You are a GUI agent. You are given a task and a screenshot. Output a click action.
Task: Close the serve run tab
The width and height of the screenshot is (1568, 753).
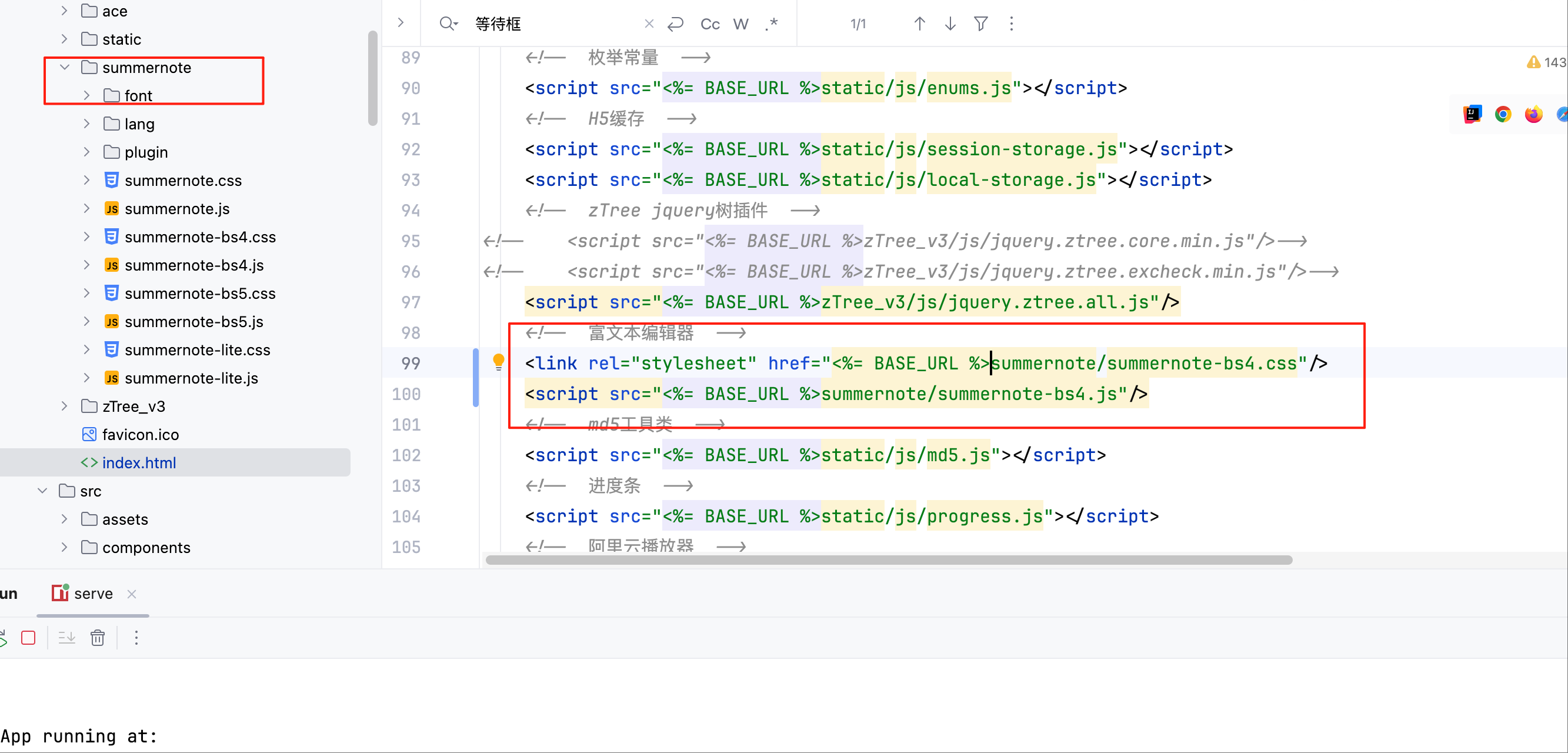132,594
